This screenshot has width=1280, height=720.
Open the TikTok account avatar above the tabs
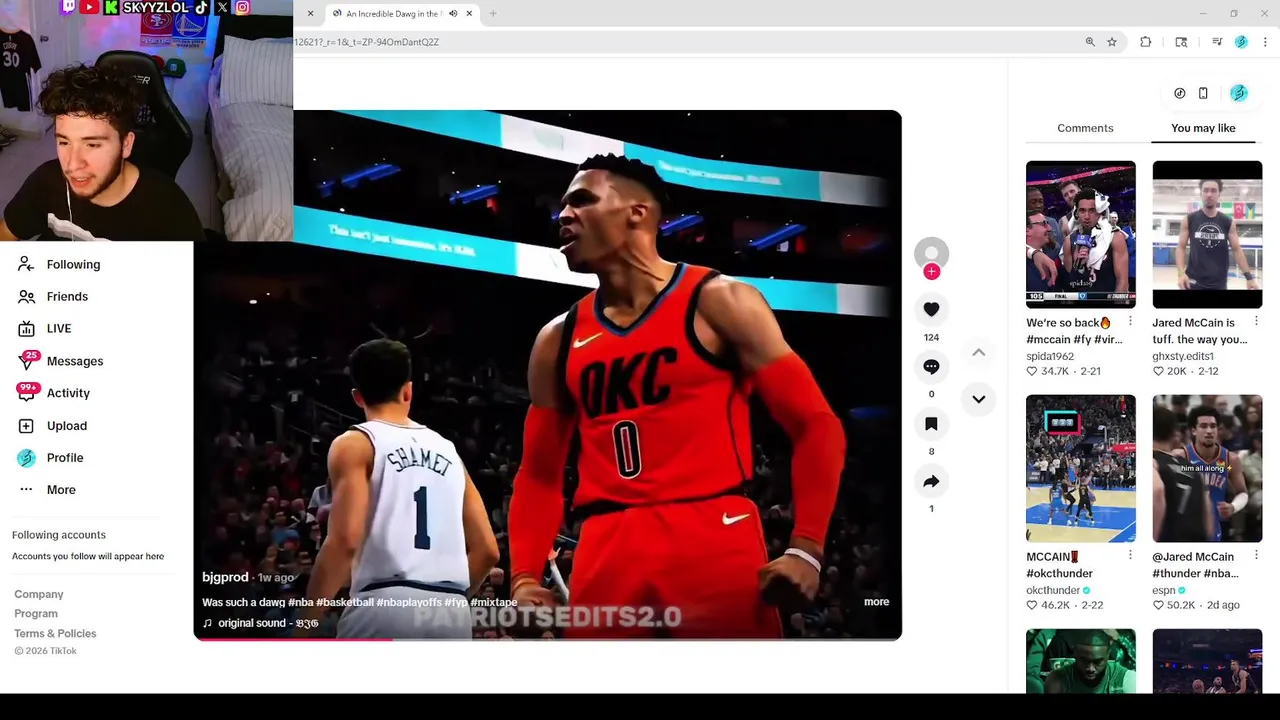point(1239,93)
